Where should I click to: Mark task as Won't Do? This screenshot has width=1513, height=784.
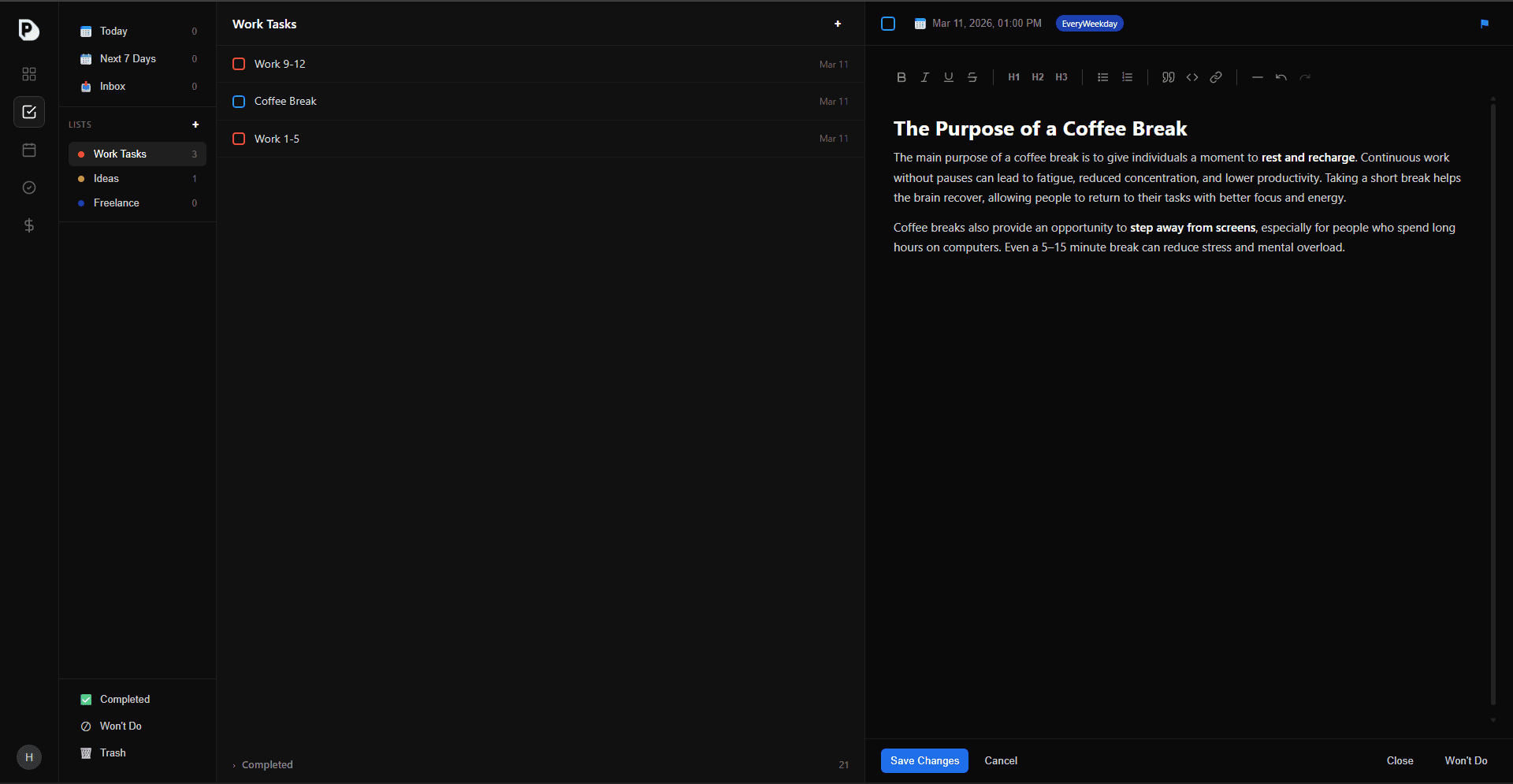point(1465,760)
